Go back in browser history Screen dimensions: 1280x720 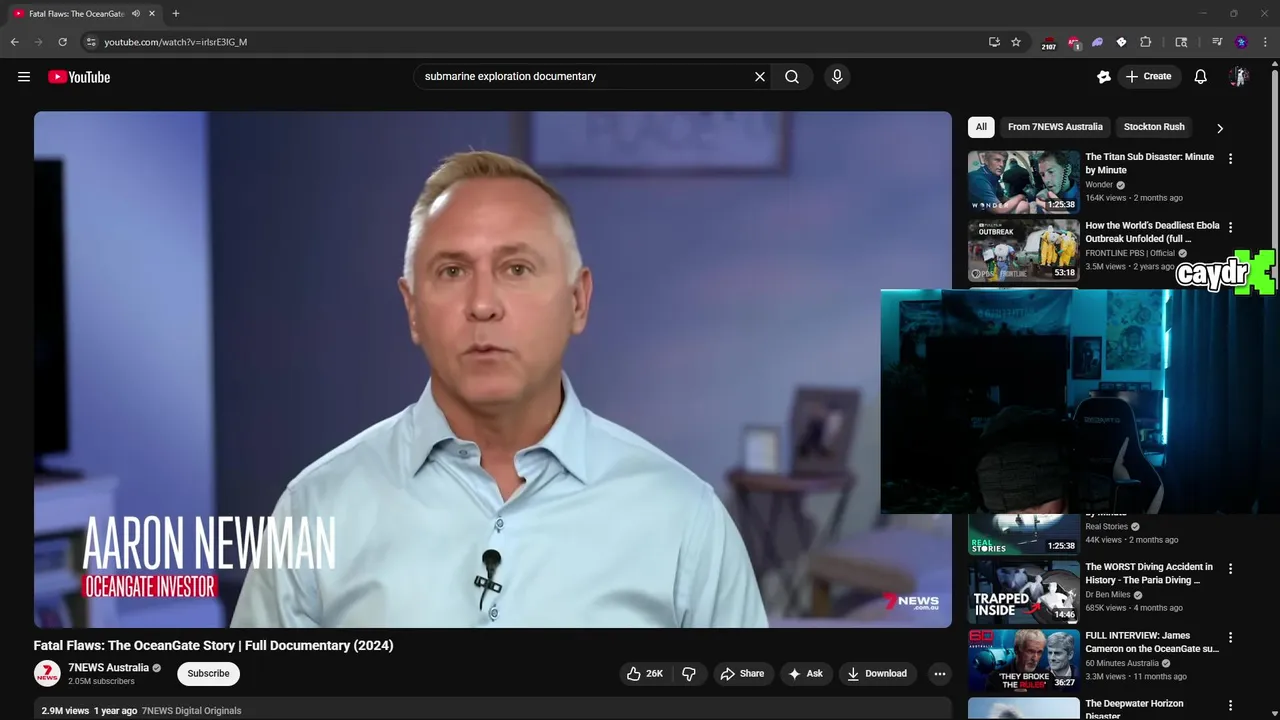tap(15, 42)
